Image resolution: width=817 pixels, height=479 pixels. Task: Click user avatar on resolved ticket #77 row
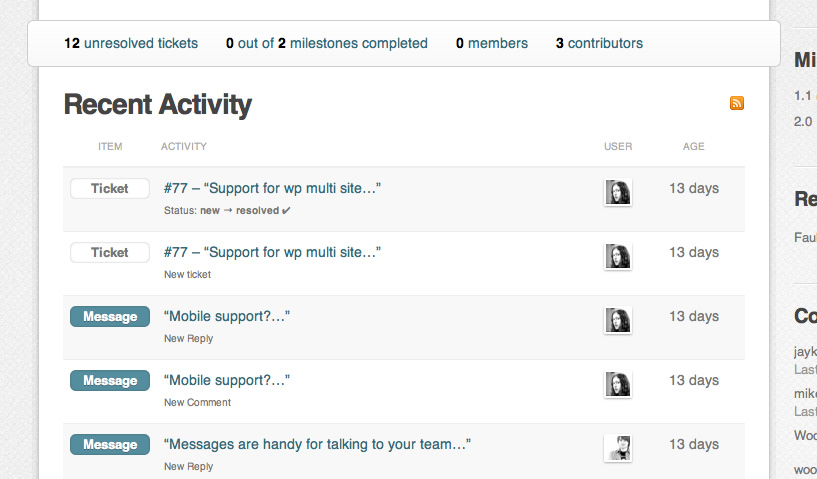pyautogui.click(x=618, y=192)
